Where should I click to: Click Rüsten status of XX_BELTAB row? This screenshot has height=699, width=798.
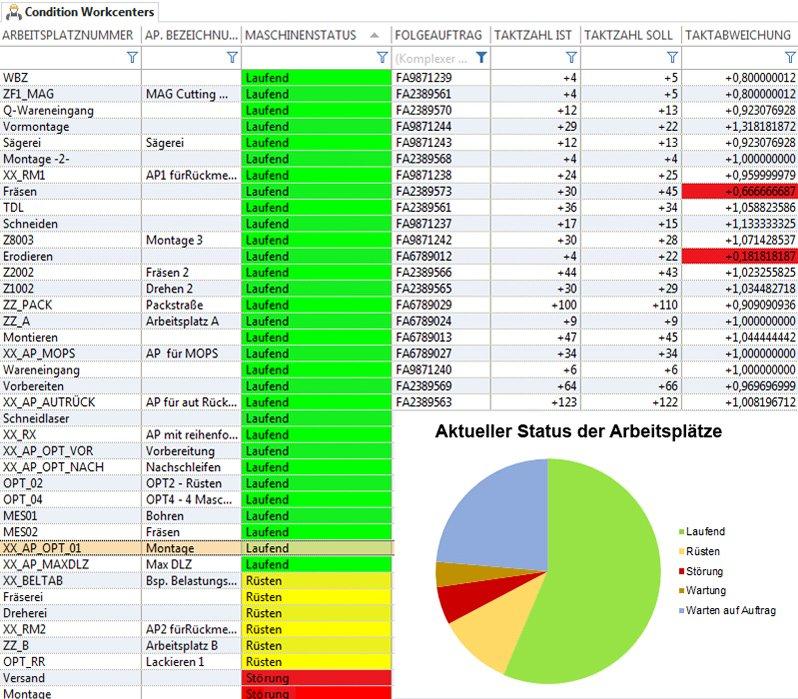[x=317, y=581]
